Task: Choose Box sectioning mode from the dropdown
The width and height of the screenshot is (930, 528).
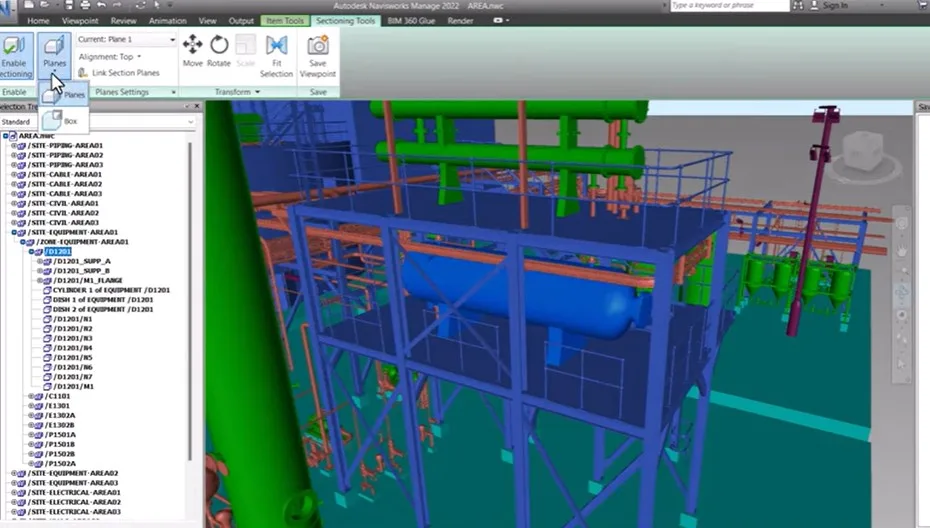Action: point(64,120)
